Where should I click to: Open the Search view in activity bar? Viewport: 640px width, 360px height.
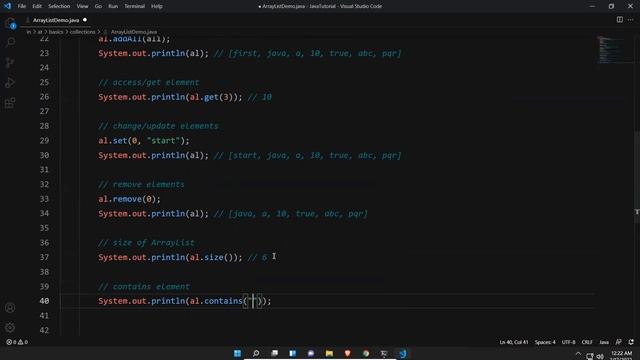click(10, 42)
